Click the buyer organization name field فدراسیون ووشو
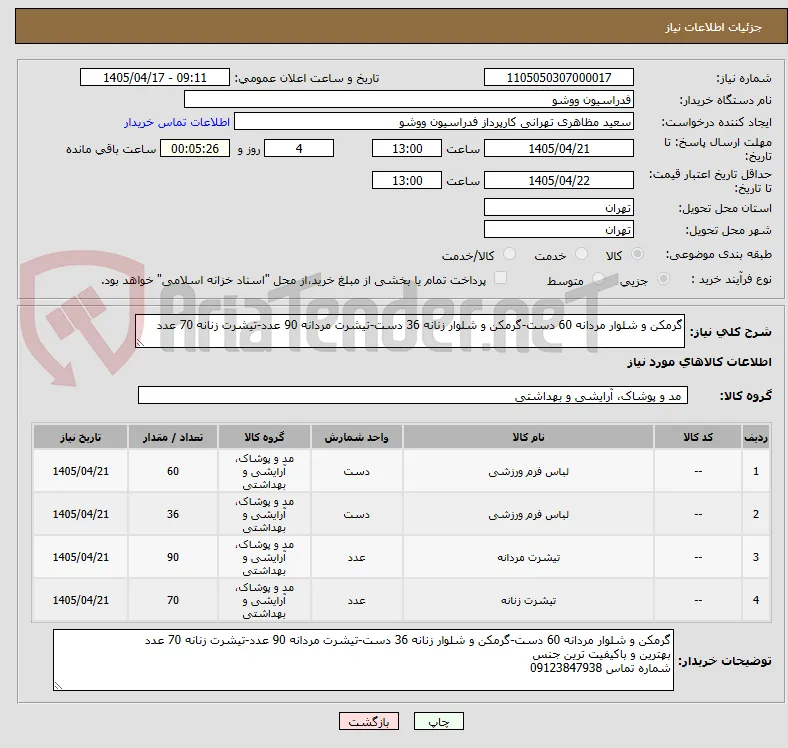 pyautogui.click(x=409, y=100)
